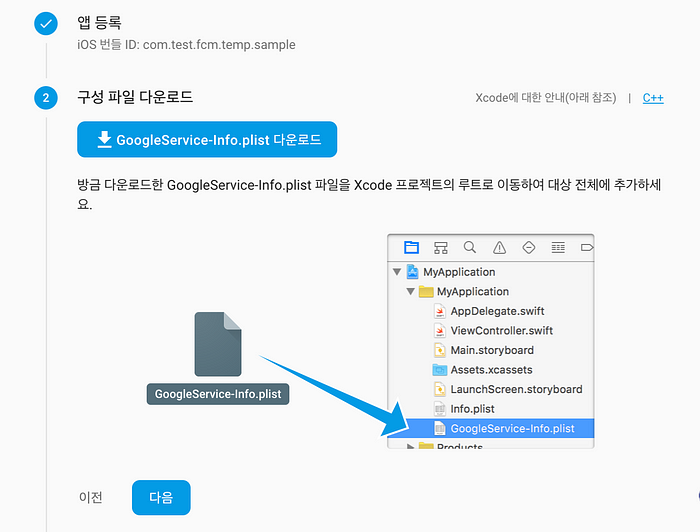Viewport: 700px width, 532px height.
Task: Open the issue navigator warning icon
Action: click(499, 247)
